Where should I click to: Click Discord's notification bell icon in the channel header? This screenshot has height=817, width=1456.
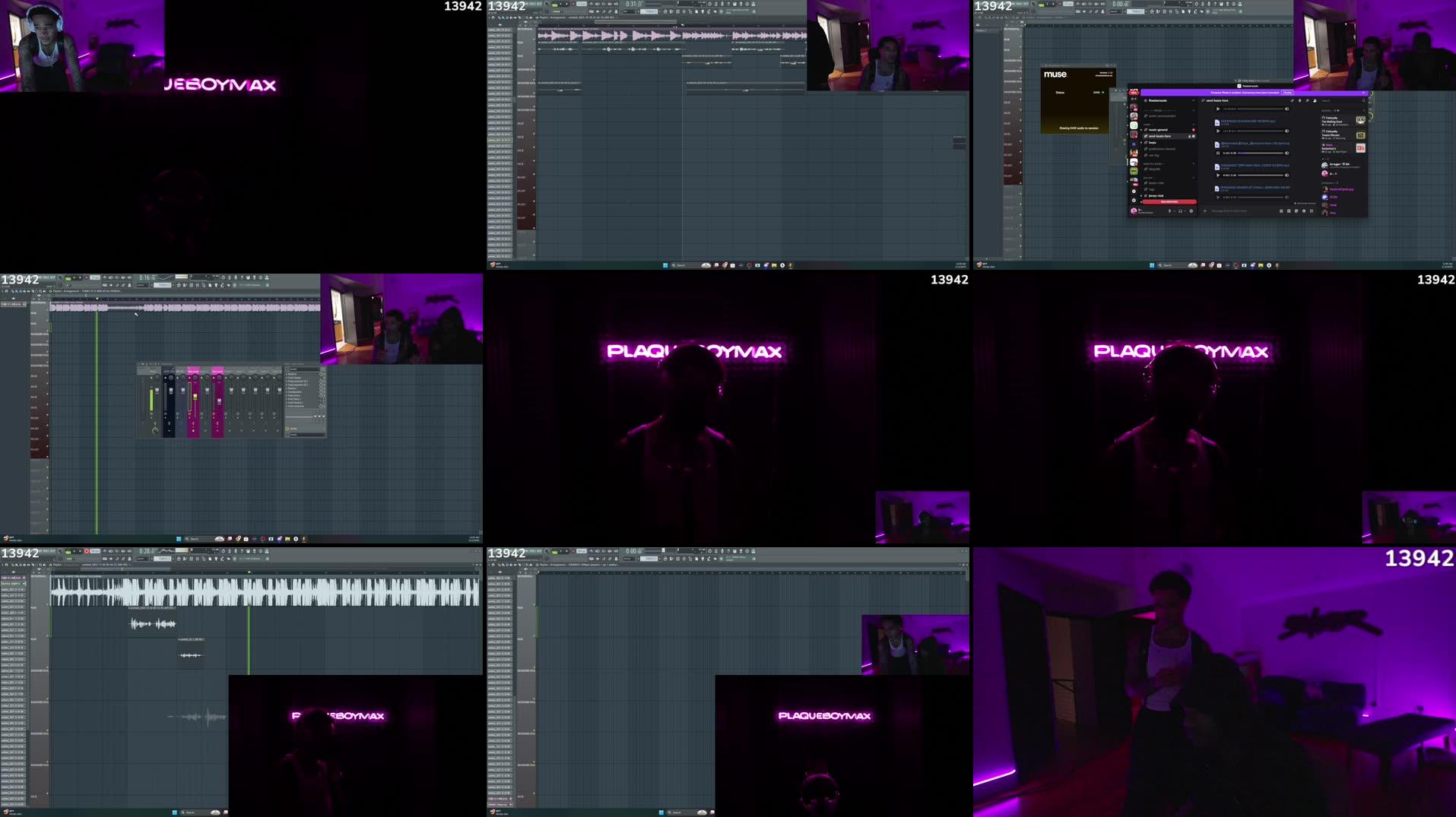1300,100
